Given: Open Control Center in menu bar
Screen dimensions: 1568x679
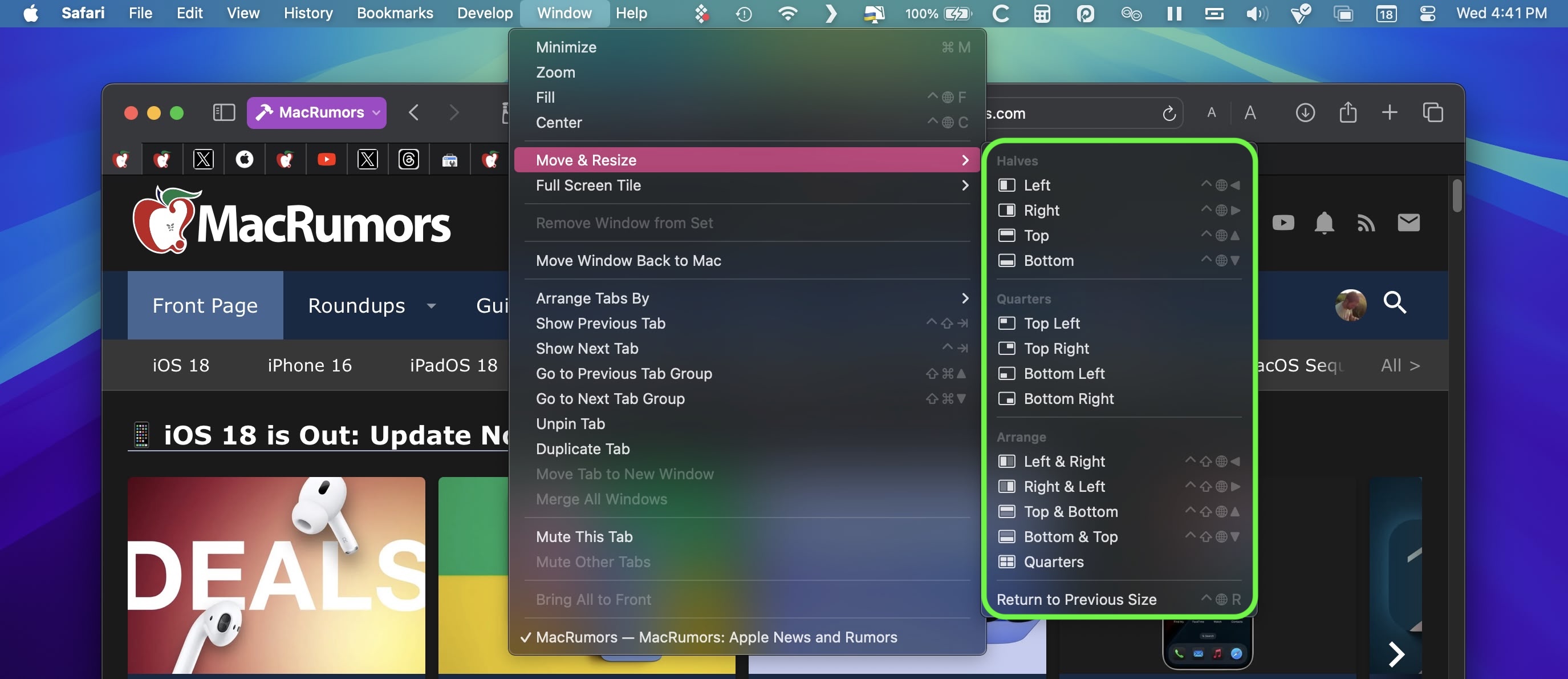Looking at the screenshot, I should pyautogui.click(x=1427, y=13).
